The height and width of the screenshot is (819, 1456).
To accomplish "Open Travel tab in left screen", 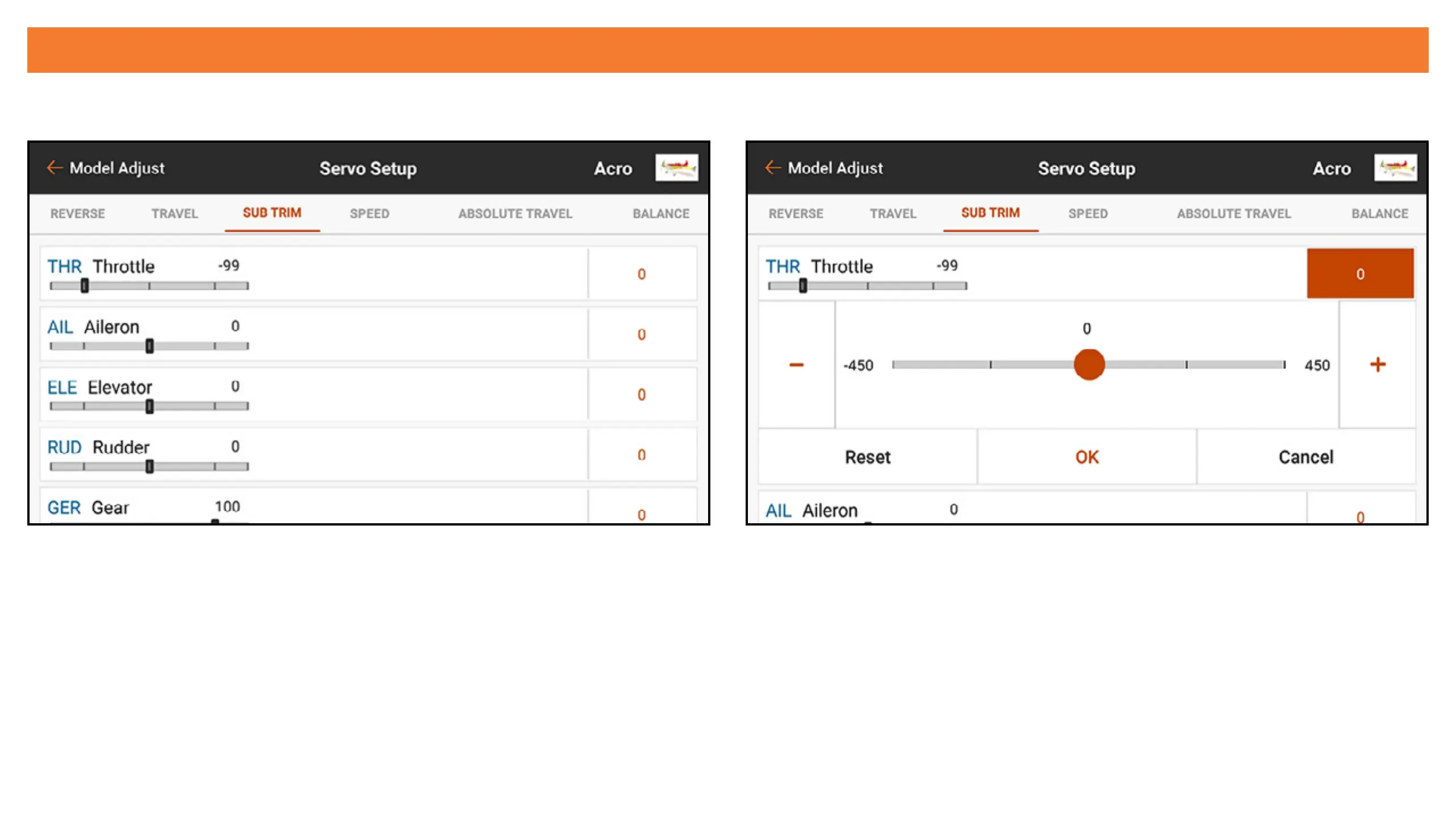I will click(175, 214).
